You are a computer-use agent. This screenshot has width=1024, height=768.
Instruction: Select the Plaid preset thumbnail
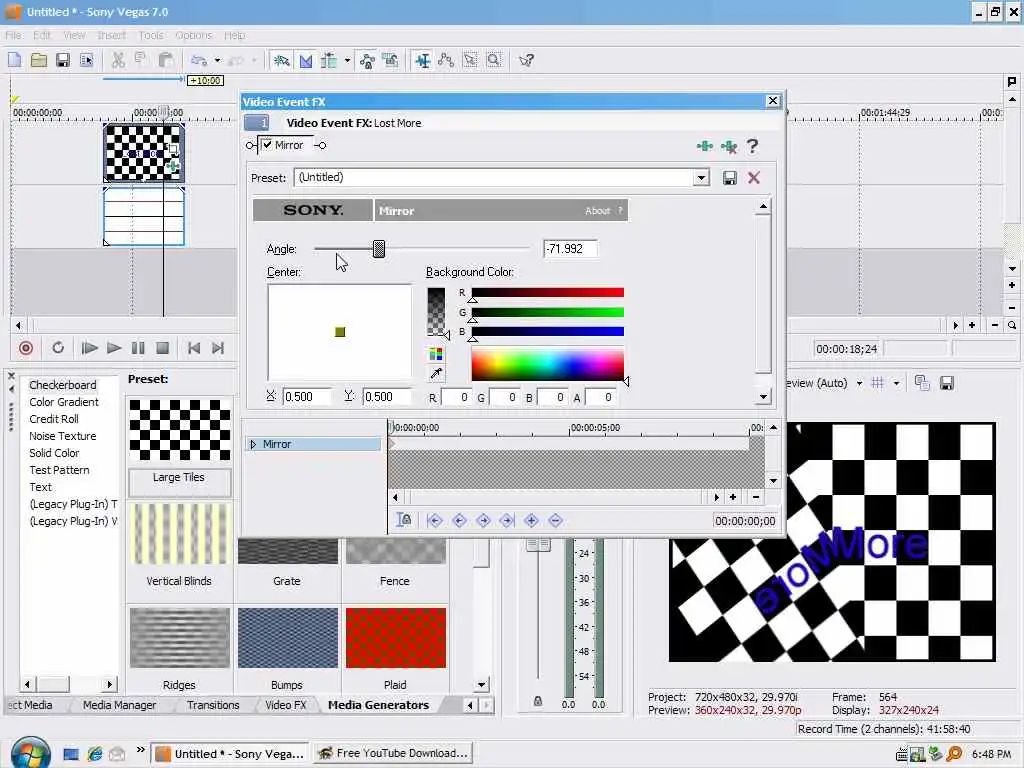coord(396,638)
